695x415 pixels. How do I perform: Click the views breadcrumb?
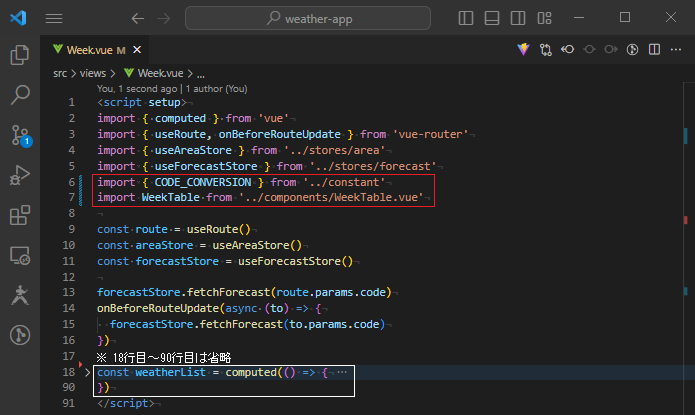click(x=93, y=73)
